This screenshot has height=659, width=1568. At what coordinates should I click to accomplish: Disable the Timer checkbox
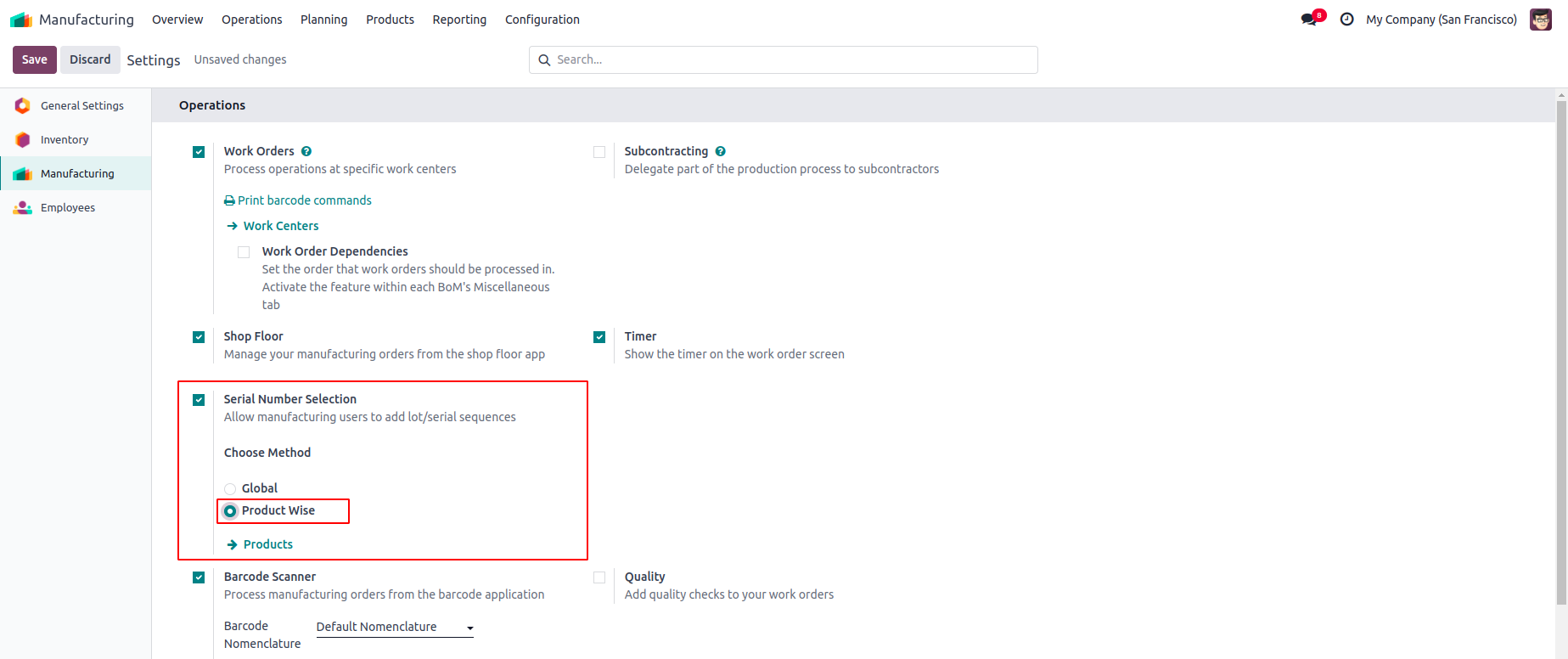tap(599, 337)
